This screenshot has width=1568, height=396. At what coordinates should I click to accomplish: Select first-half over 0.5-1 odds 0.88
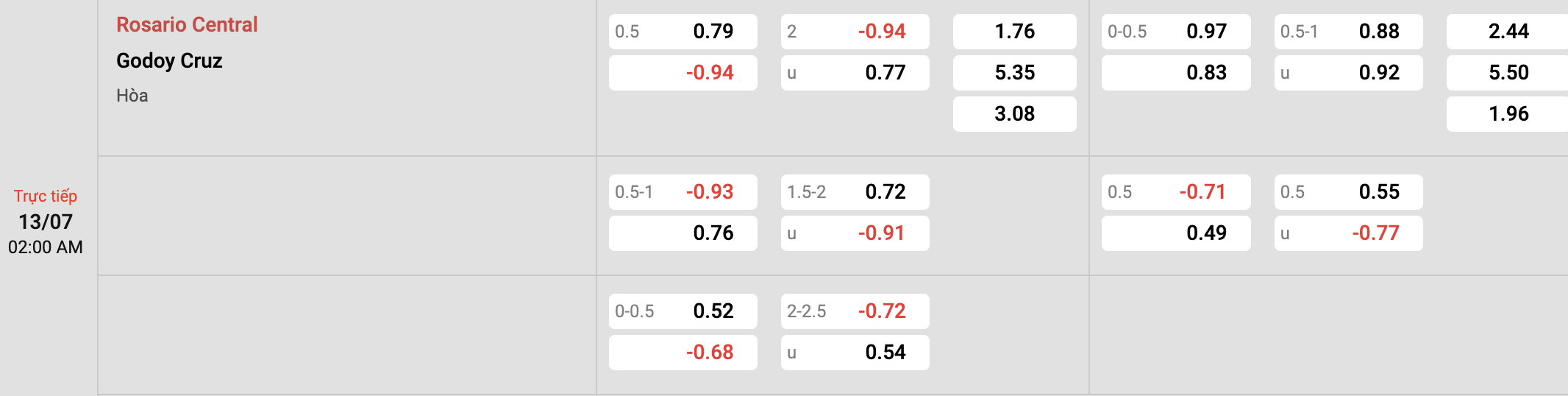click(x=1349, y=32)
